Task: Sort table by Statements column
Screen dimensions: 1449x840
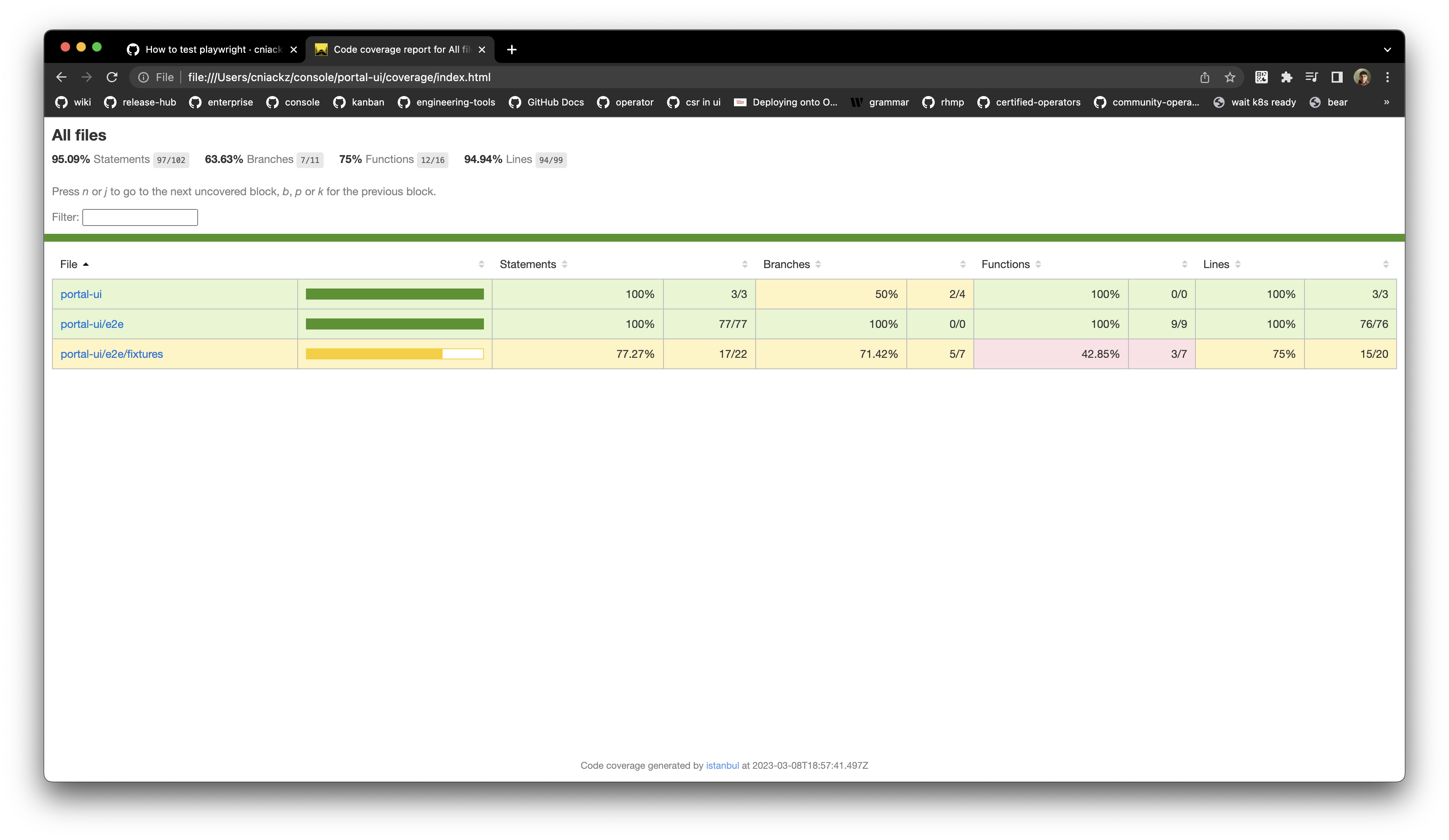Action: (x=528, y=265)
